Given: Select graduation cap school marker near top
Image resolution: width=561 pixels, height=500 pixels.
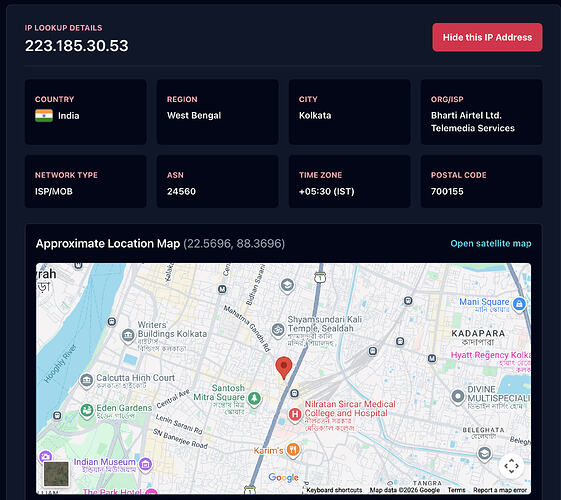Looking at the screenshot, I should [287, 286].
